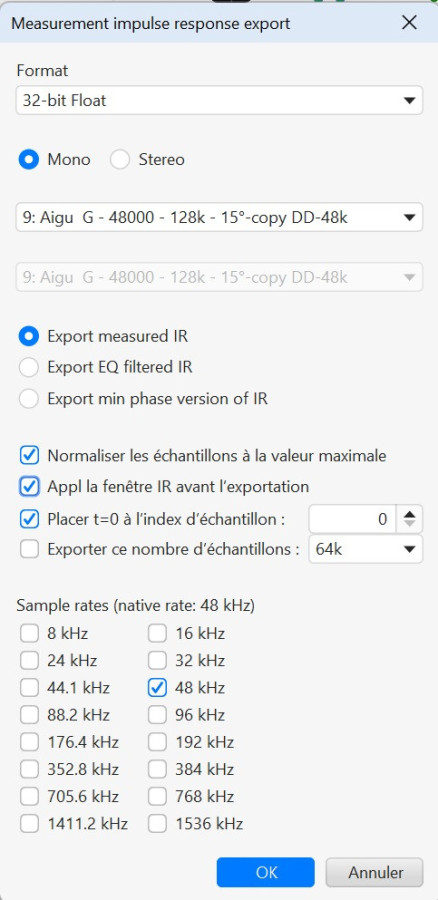Toggle Appl la fenêtre IR avant l'exportation
The image size is (438, 900).
[29, 487]
